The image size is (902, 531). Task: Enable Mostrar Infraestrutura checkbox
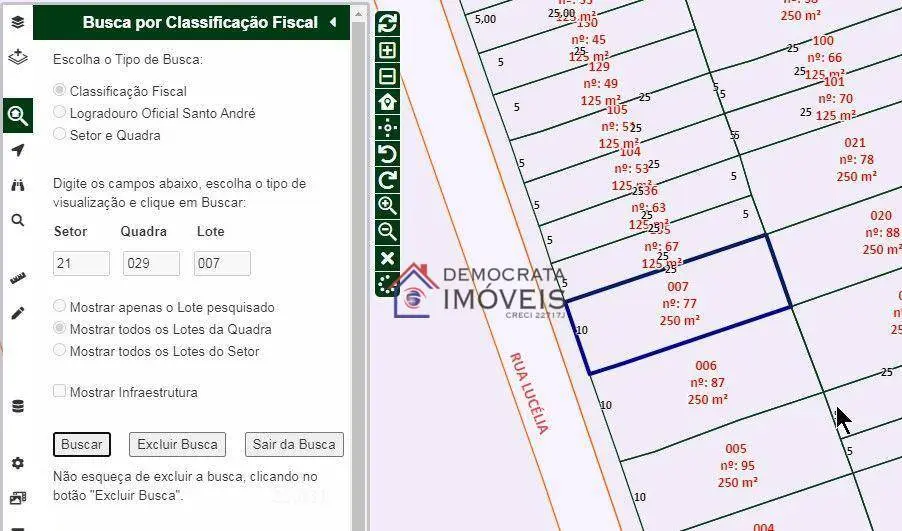[60, 392]
